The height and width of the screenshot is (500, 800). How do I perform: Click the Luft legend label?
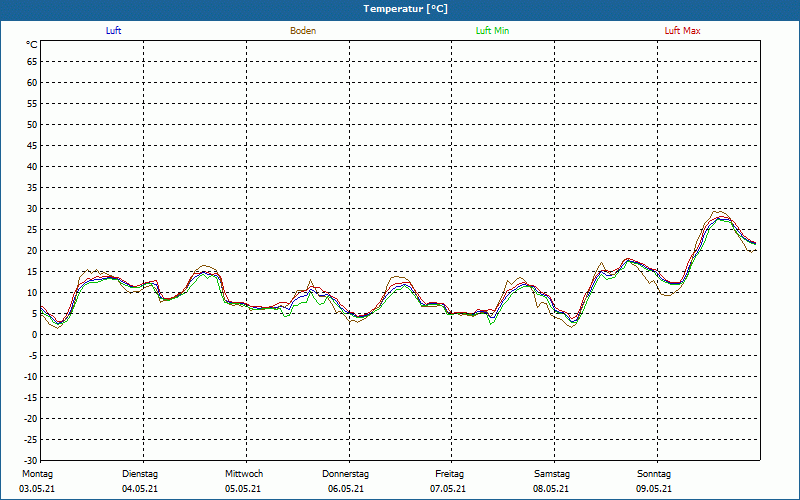pos(113,31)
